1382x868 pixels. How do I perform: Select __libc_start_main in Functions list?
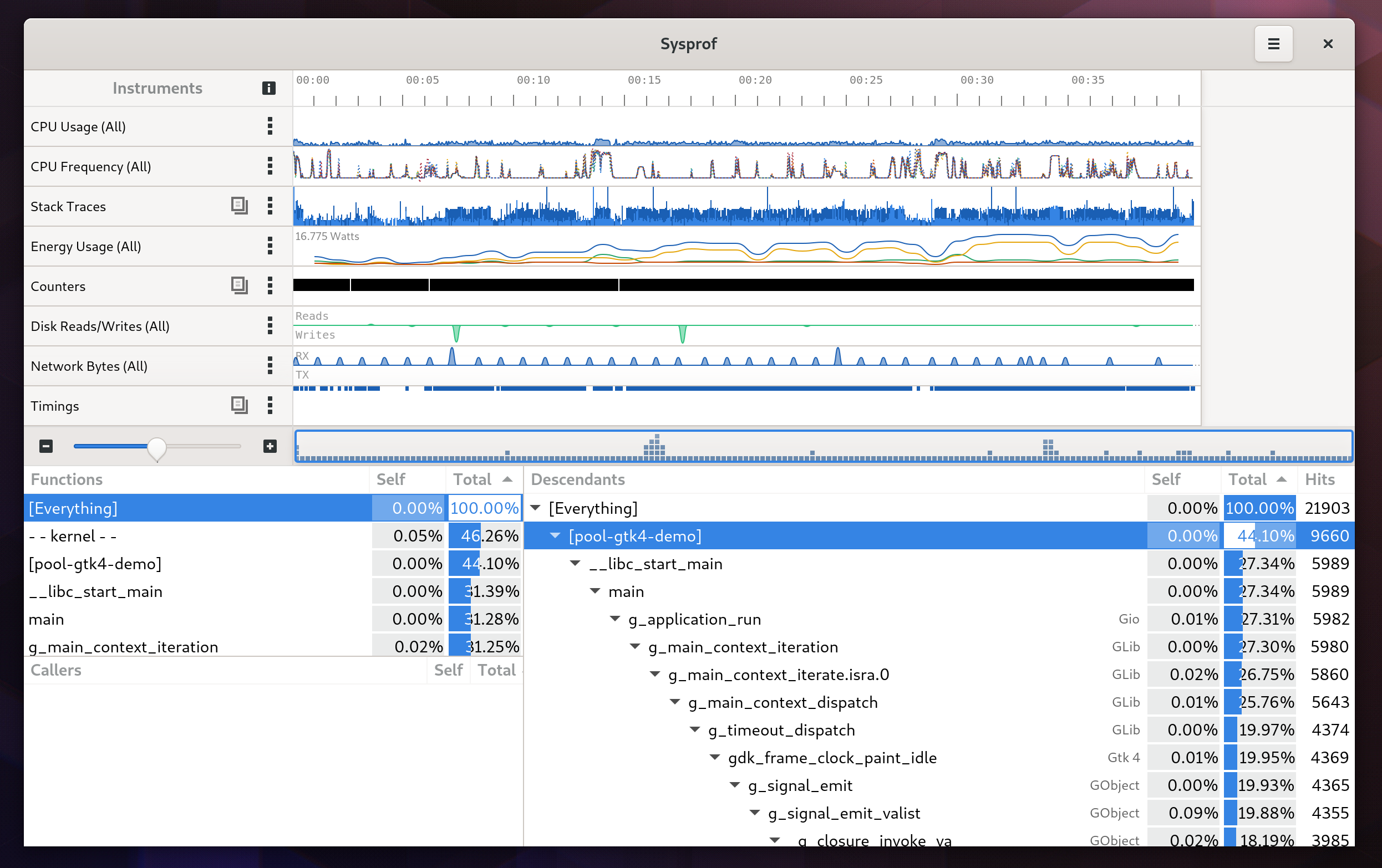click(x=273, y=591)
